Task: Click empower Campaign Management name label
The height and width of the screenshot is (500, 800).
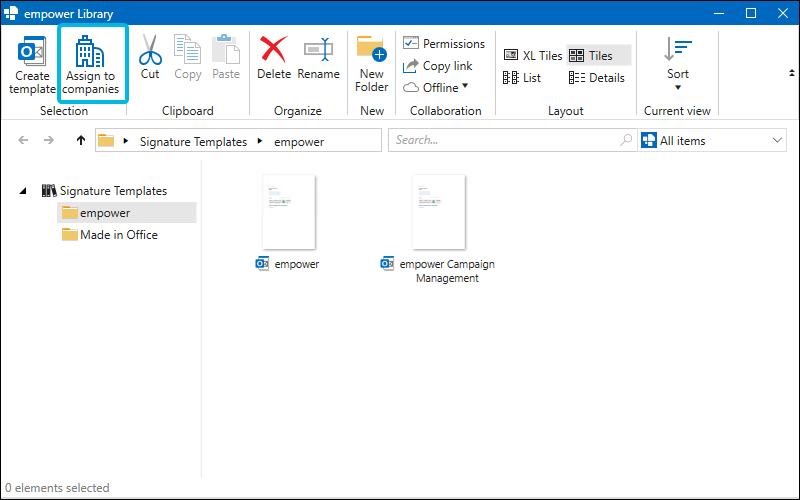Action: (447, 271)
